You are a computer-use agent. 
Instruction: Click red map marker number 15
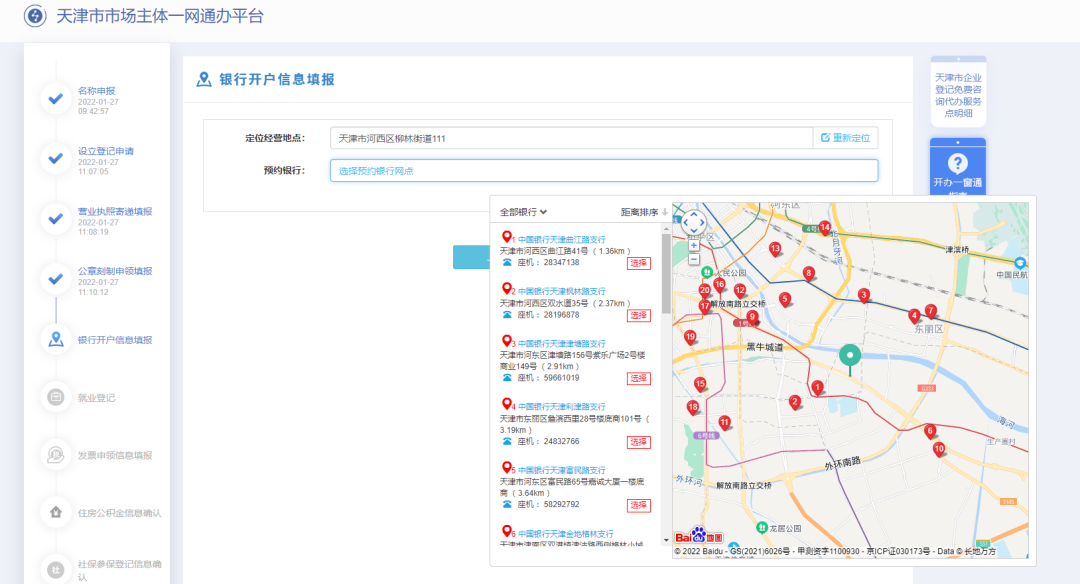[700, 385]
